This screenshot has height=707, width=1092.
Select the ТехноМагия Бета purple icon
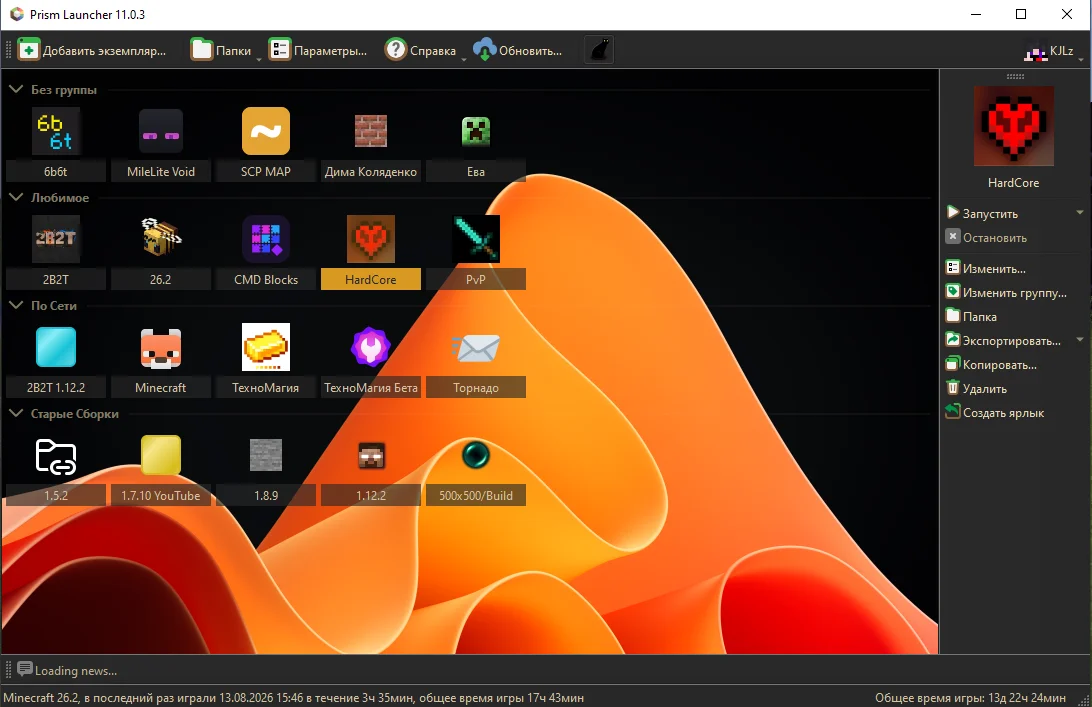point(370,347)
